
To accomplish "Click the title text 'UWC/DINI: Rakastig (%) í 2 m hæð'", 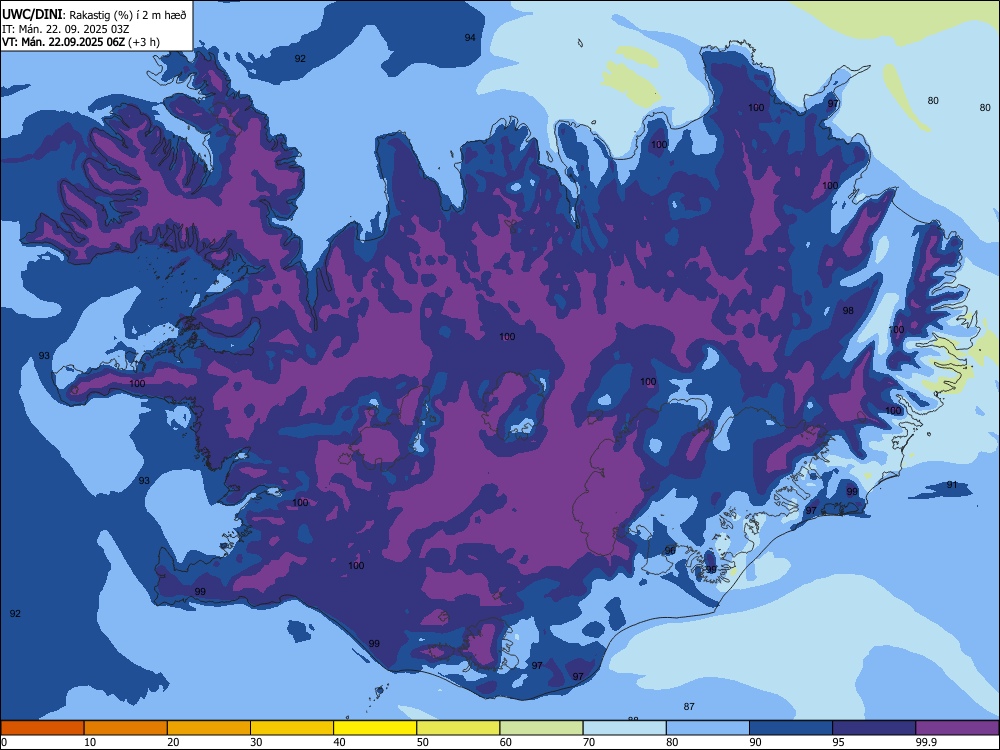I will pos(94,15).
